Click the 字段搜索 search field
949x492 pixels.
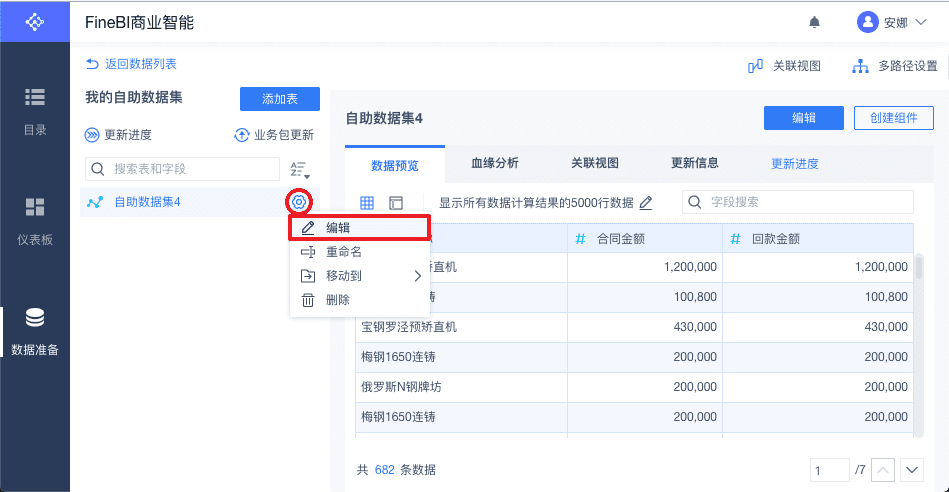click(807, 202)
